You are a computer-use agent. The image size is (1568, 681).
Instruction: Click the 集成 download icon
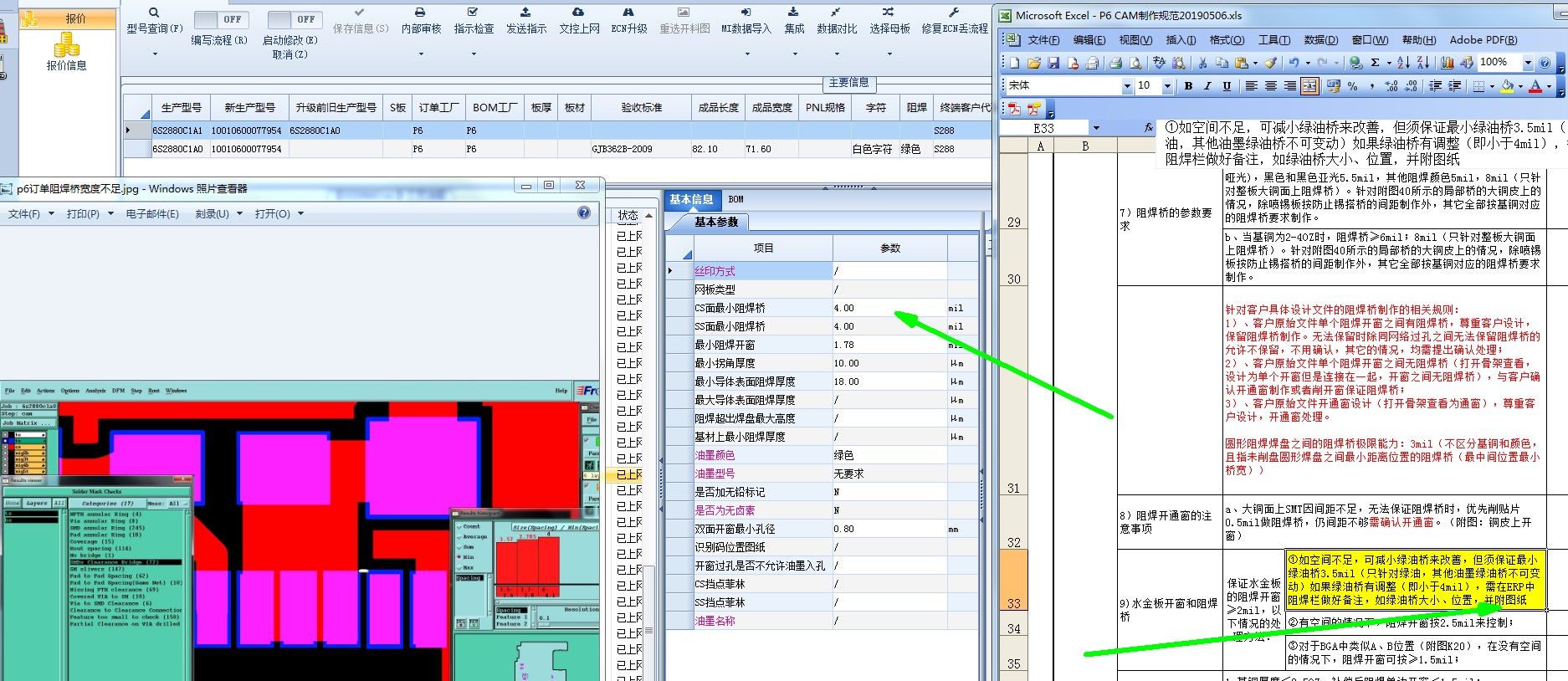793,13
